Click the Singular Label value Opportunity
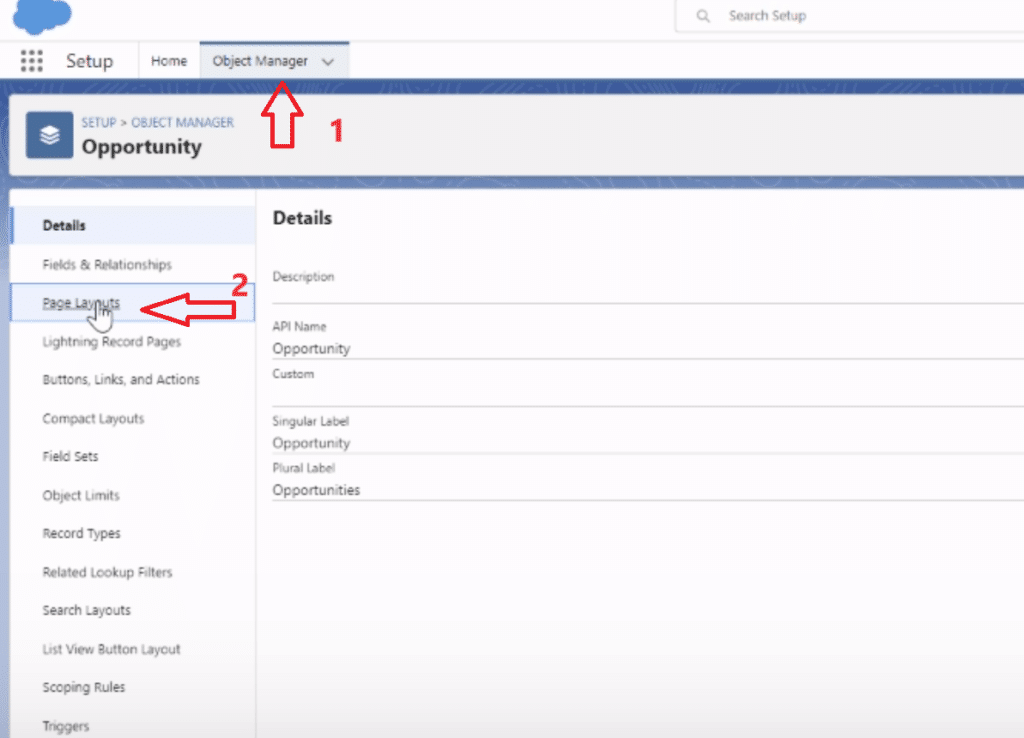Viewport: 1024px width, 738px height. click(312, 443)
